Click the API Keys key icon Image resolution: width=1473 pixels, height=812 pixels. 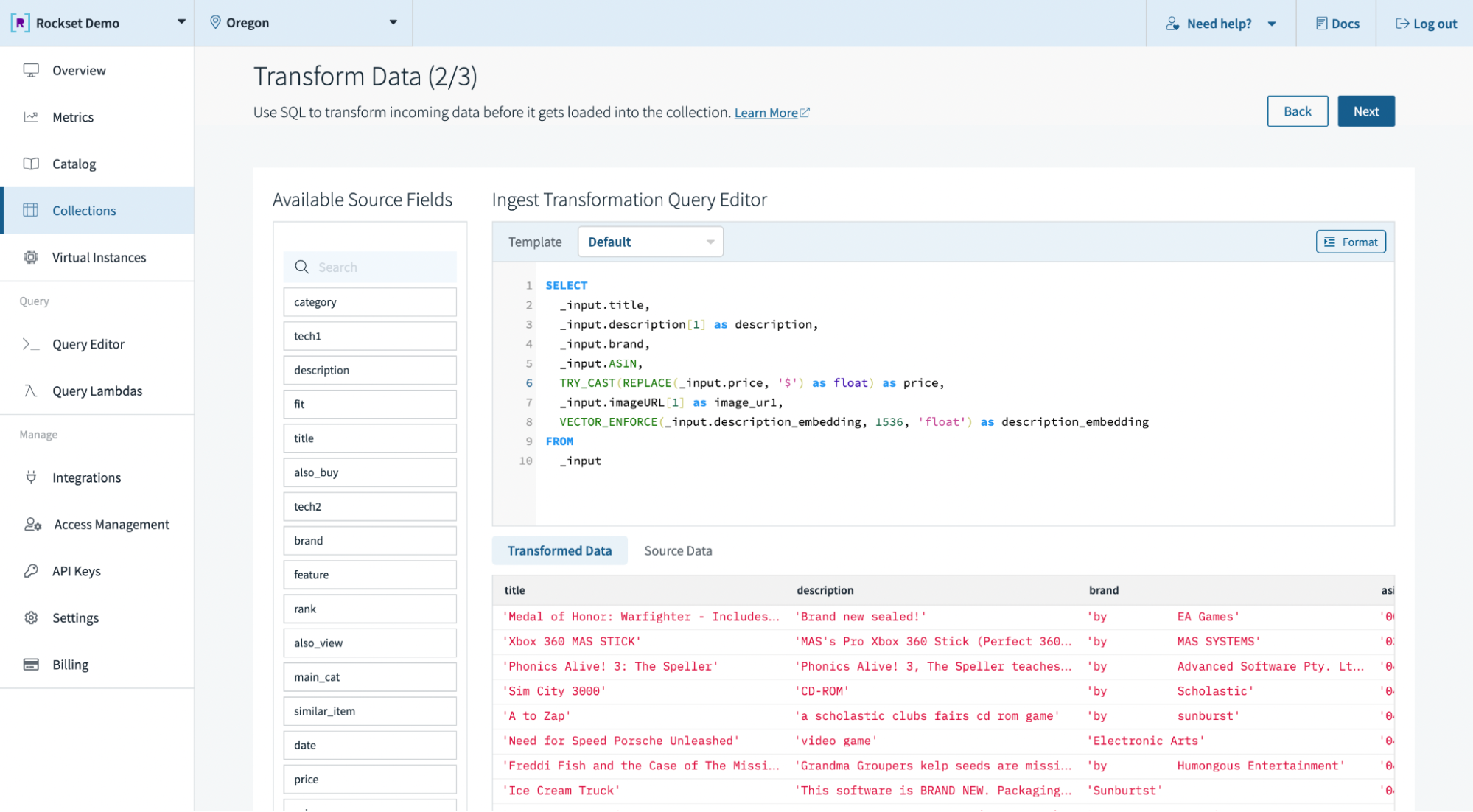pos(31,571)
